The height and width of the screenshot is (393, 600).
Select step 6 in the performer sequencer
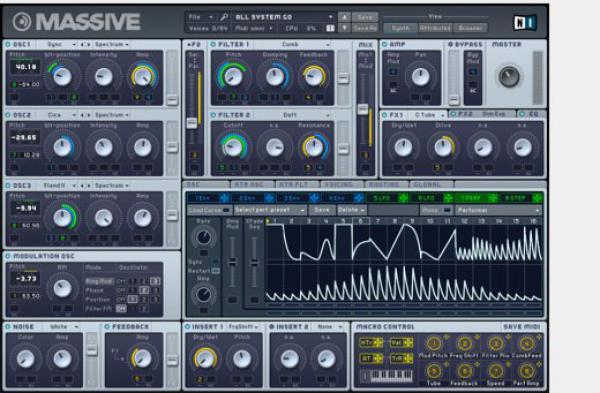(360, 221)
